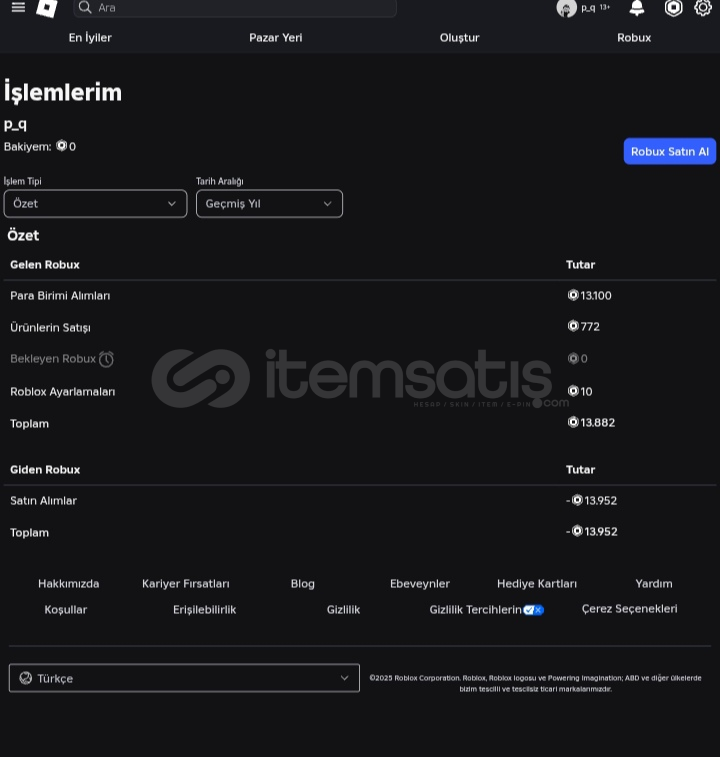Viewport: 720px width, 757px height.
Task: Open the Oluştur tab
Action: (459, 38)
